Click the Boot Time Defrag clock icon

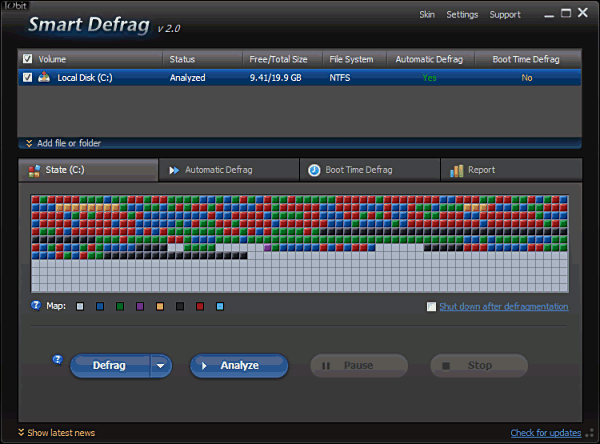click(314, 170)
